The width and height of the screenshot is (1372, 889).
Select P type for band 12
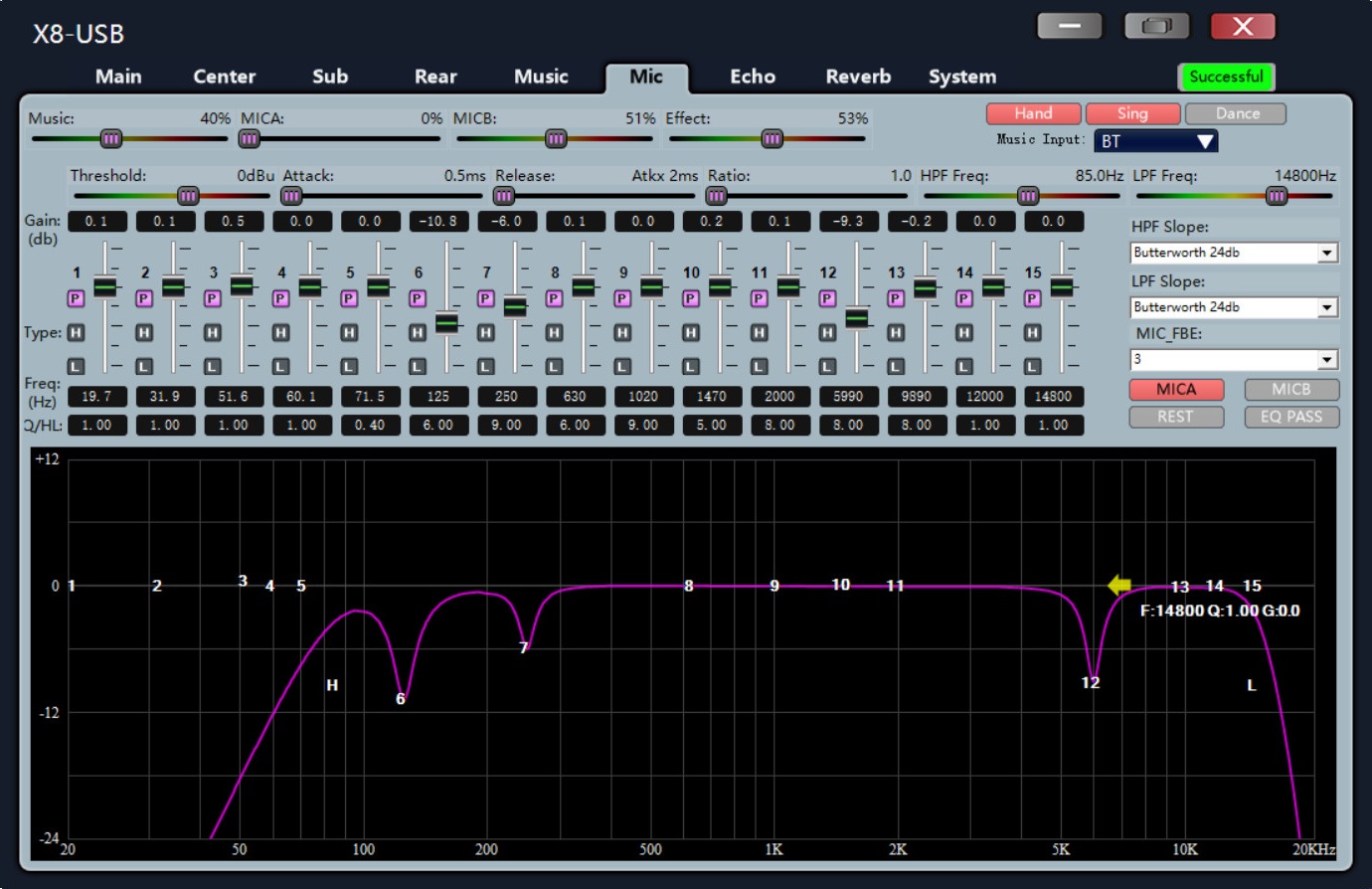pyautogui.click(x=827, y=298)
